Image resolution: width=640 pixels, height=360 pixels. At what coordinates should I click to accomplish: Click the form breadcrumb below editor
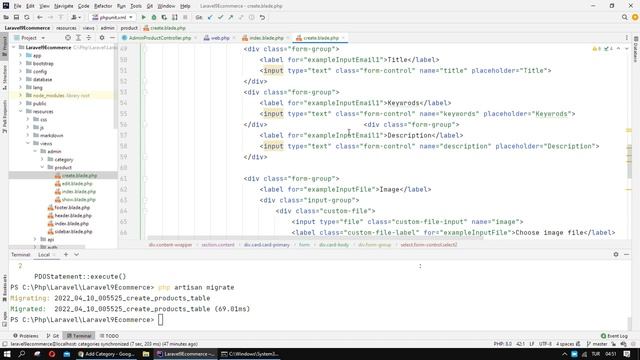tap(304, 245)
